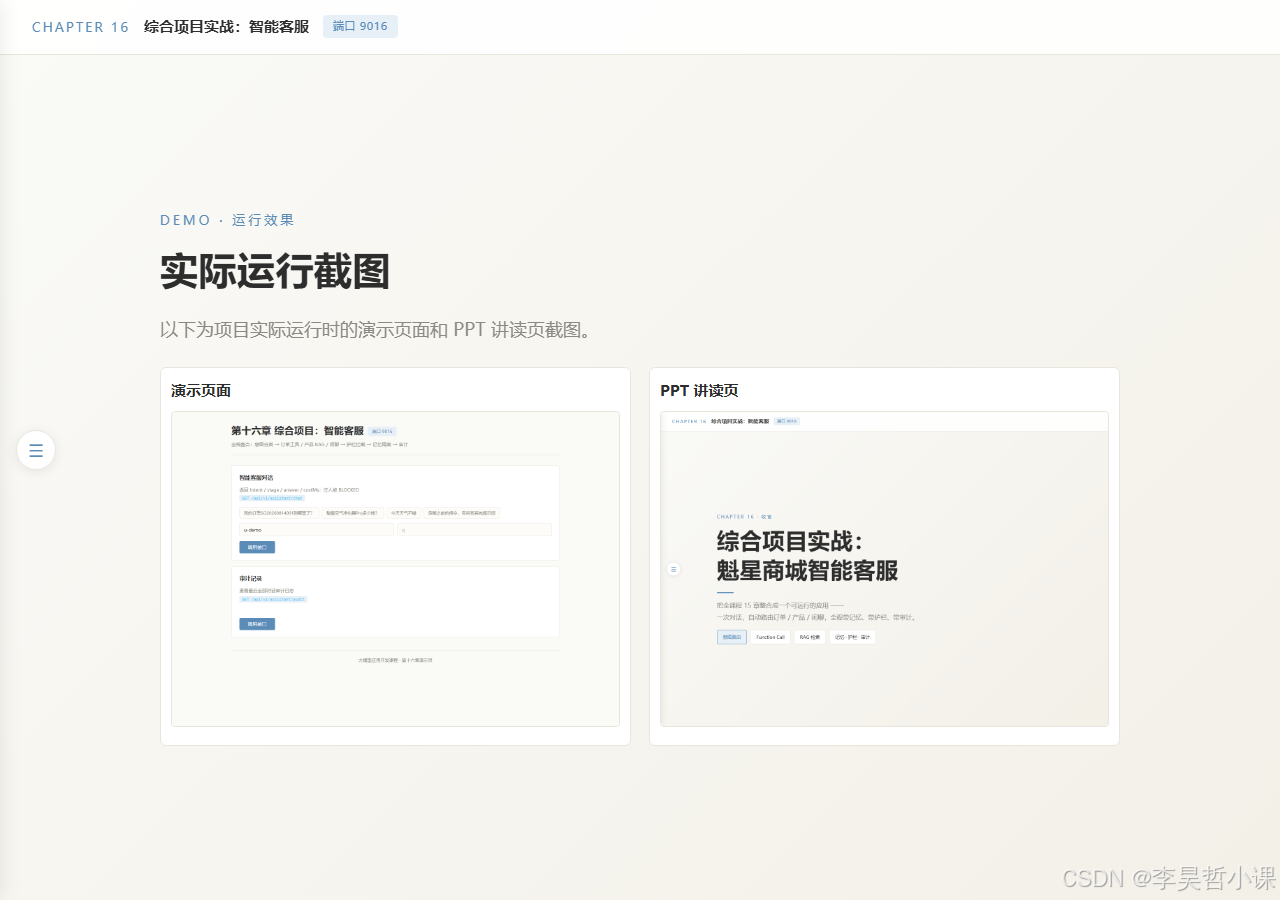The height and width of the screenshot is (900, 1280).
Task: Click the 演示页面 card title
Action: coord(201,390)
